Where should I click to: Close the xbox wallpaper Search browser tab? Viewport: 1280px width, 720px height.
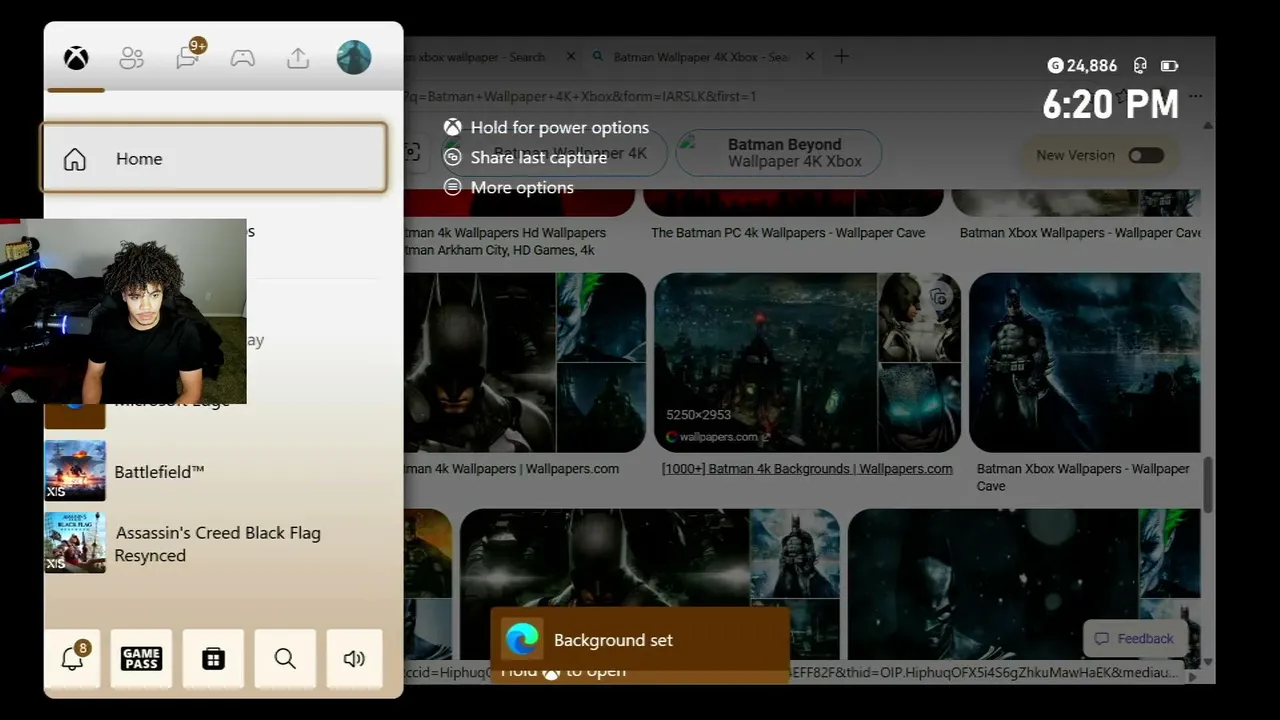[571, 57]
